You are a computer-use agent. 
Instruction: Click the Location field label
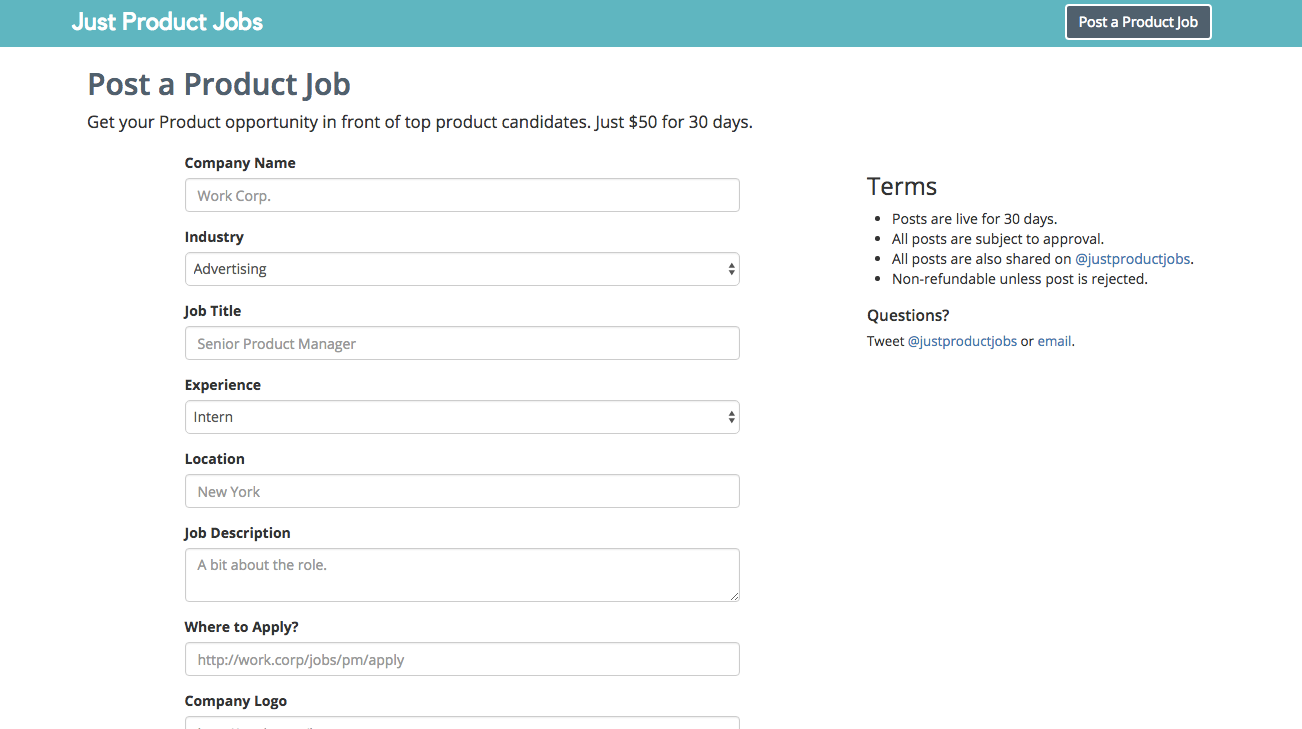coord(215,459)
